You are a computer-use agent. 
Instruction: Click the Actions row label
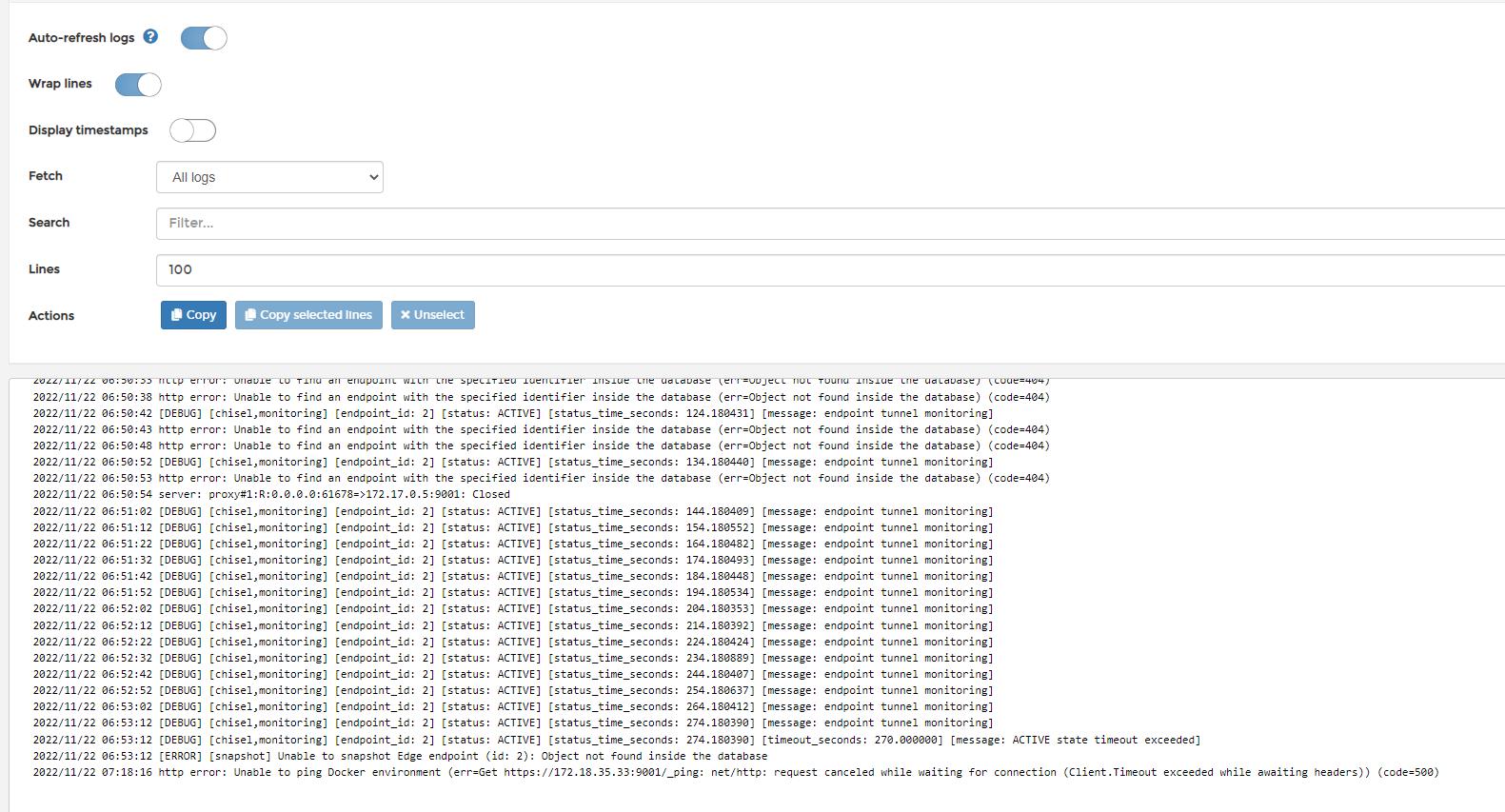51,315
